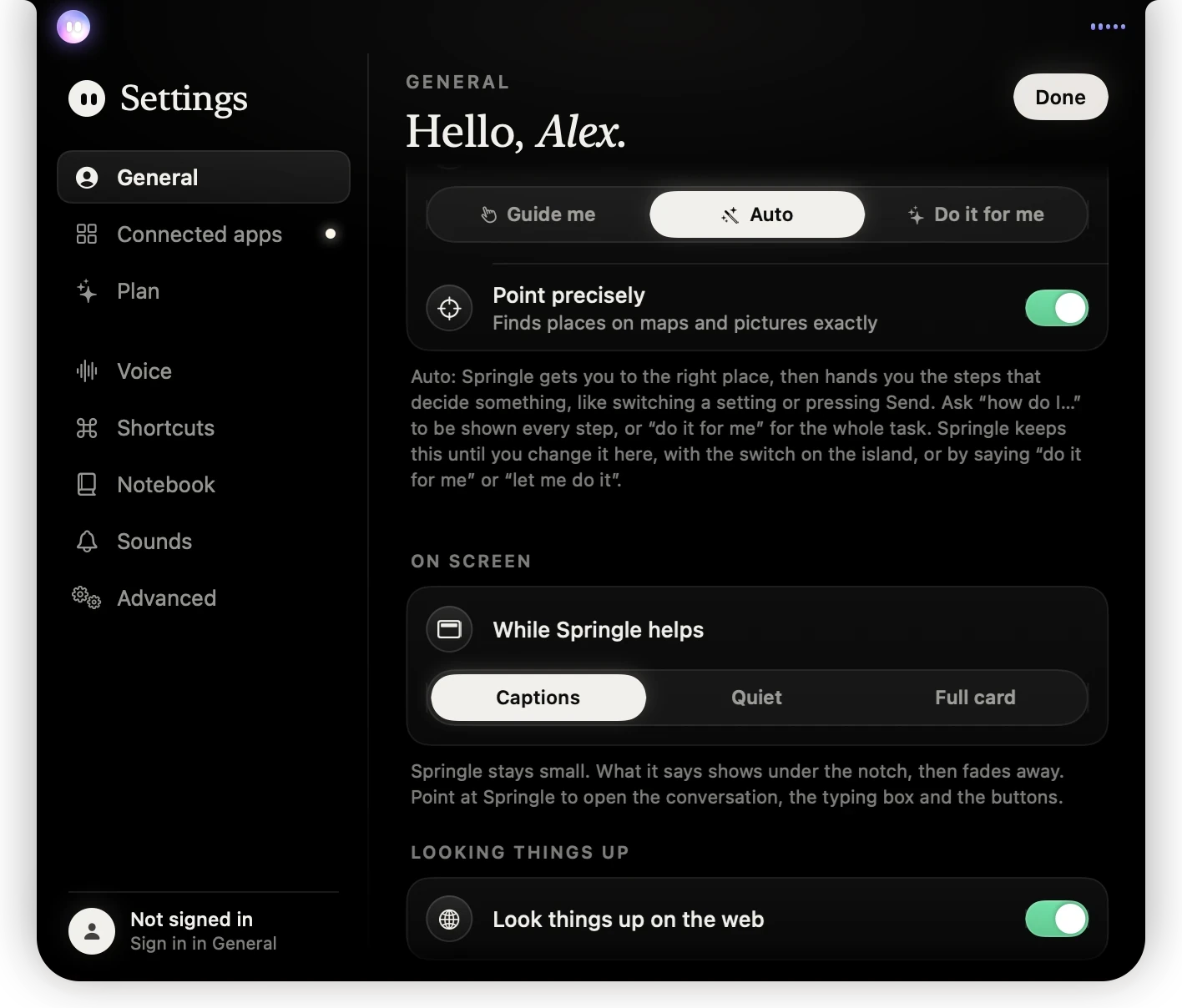1182x1008 pixels.
Task: Click the purple Springle avatar icon at top
Action: click(x=73, y=27)
